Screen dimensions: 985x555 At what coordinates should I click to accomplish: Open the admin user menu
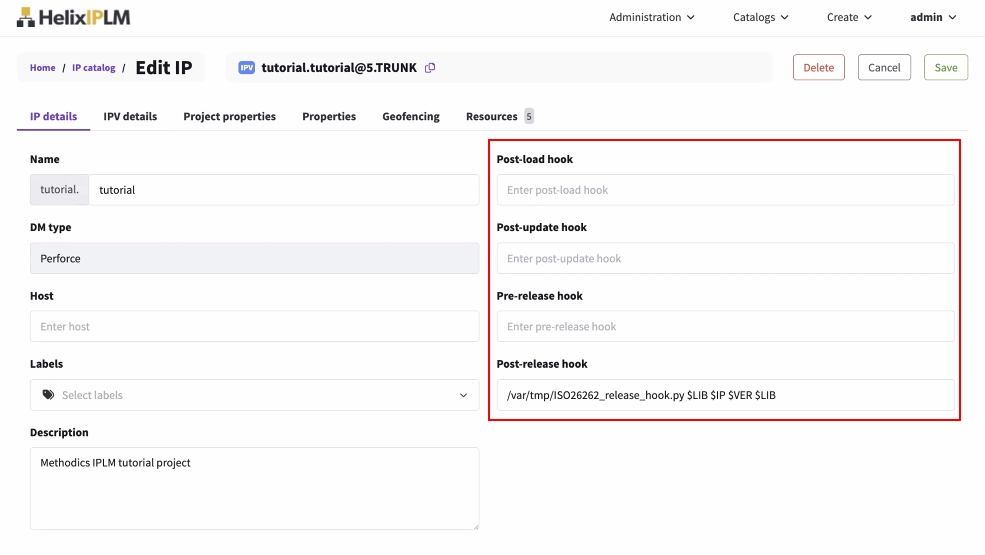(933, 17)
